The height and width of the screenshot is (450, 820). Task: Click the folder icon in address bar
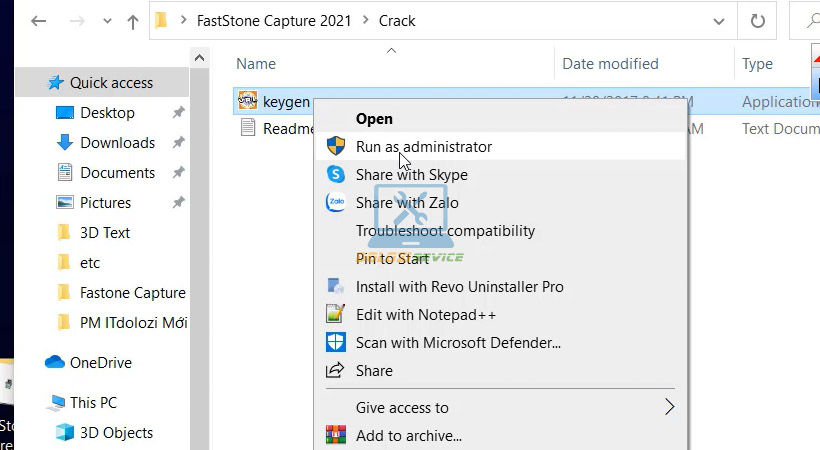161,20
